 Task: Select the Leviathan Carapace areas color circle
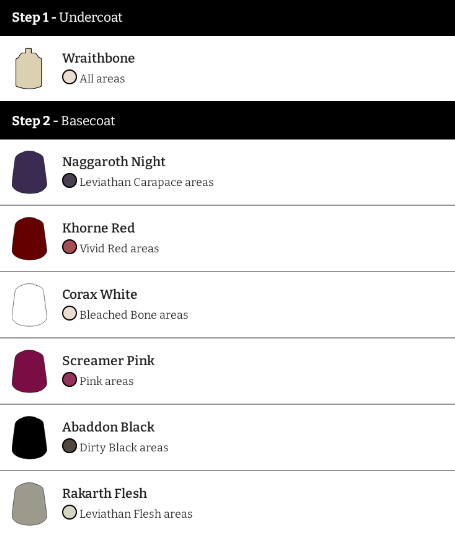pyautogui.click(x=69, y=180)
